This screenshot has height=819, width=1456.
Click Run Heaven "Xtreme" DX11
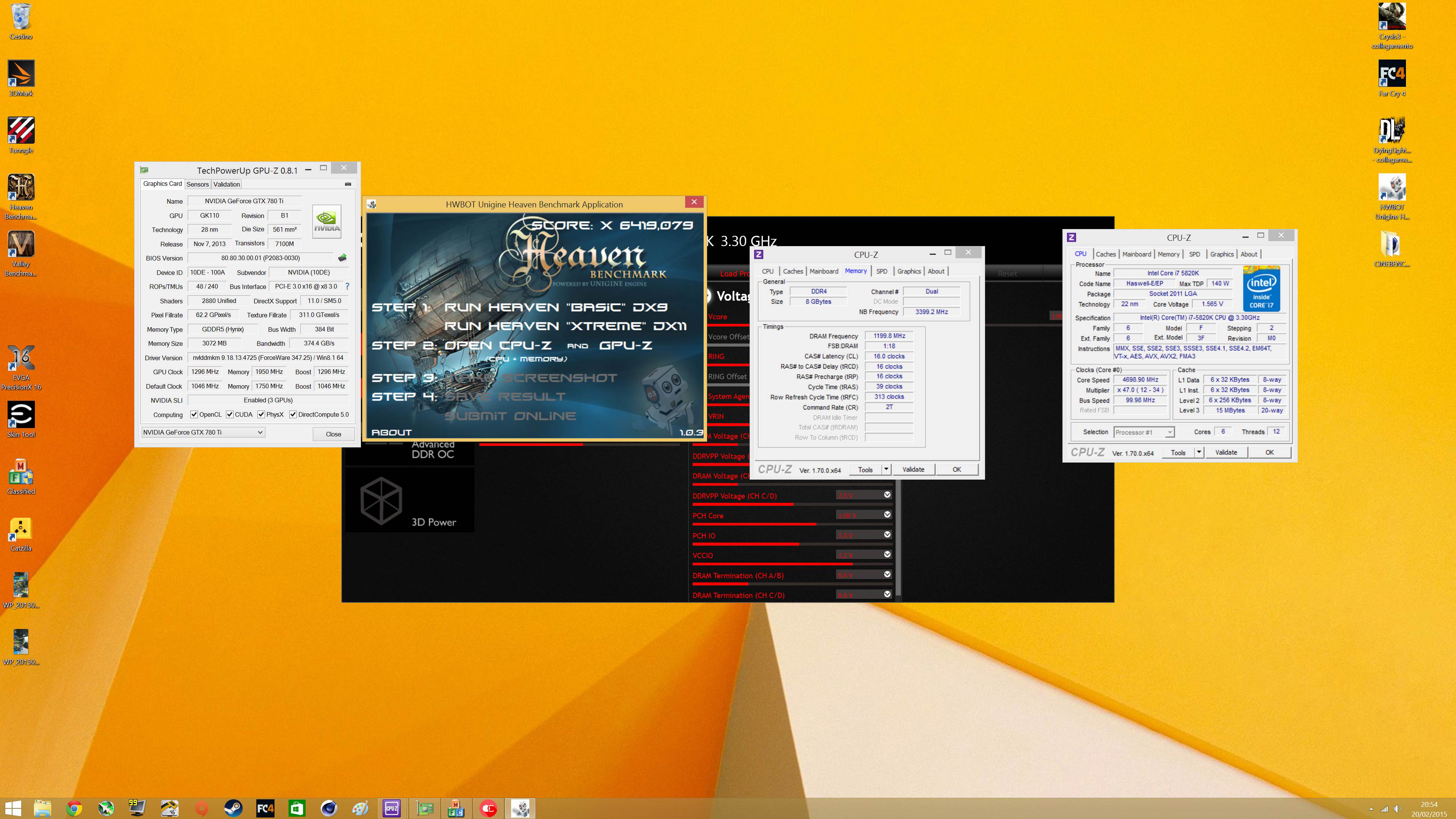pyautogui.click(x=565, y=326)
